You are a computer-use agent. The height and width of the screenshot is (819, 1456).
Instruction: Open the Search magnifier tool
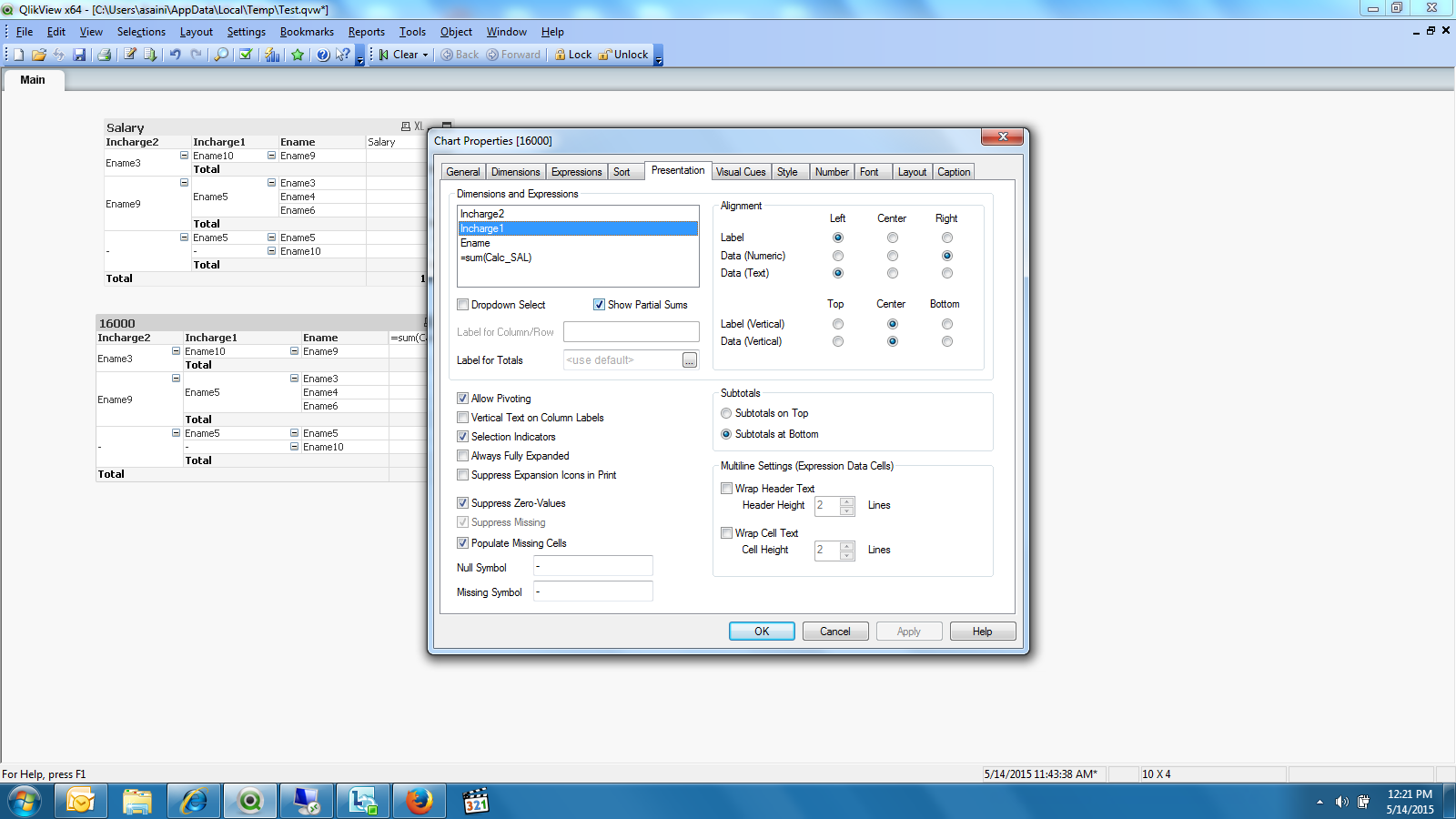click(221, 55)
